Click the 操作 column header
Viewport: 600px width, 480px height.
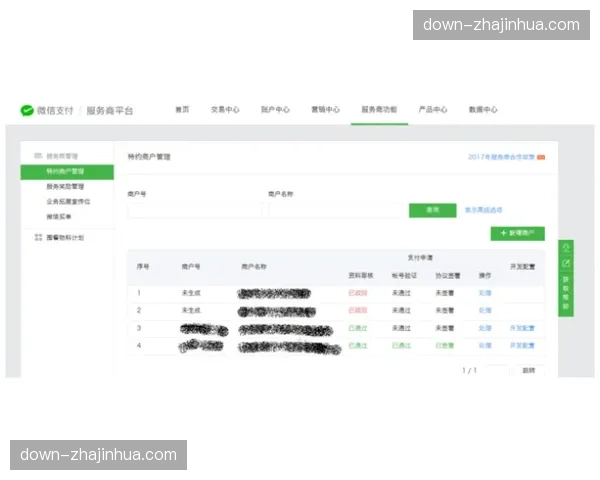pos(485,275)
